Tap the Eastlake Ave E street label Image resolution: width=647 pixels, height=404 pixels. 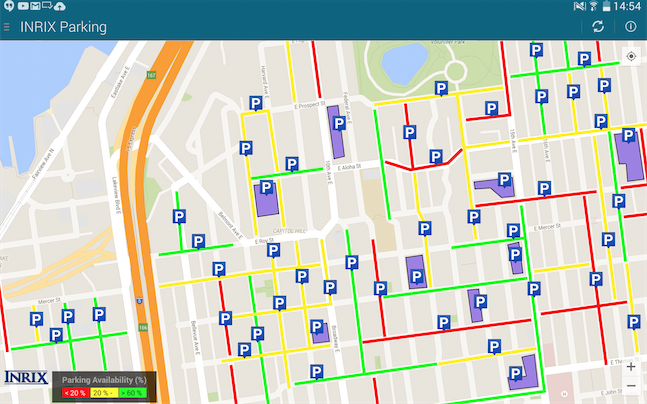tap(120, 82)
